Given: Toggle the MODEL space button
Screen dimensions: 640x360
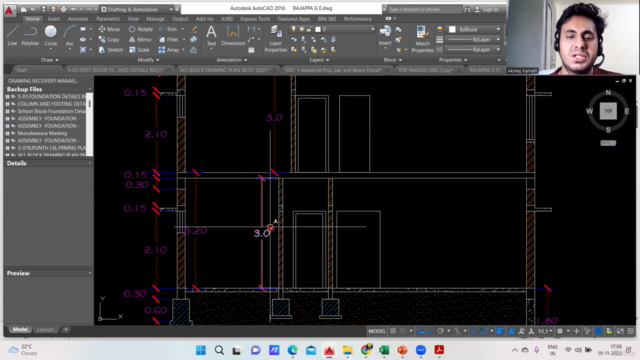Looking at the screenshot, I should click(x=377, y=331).
